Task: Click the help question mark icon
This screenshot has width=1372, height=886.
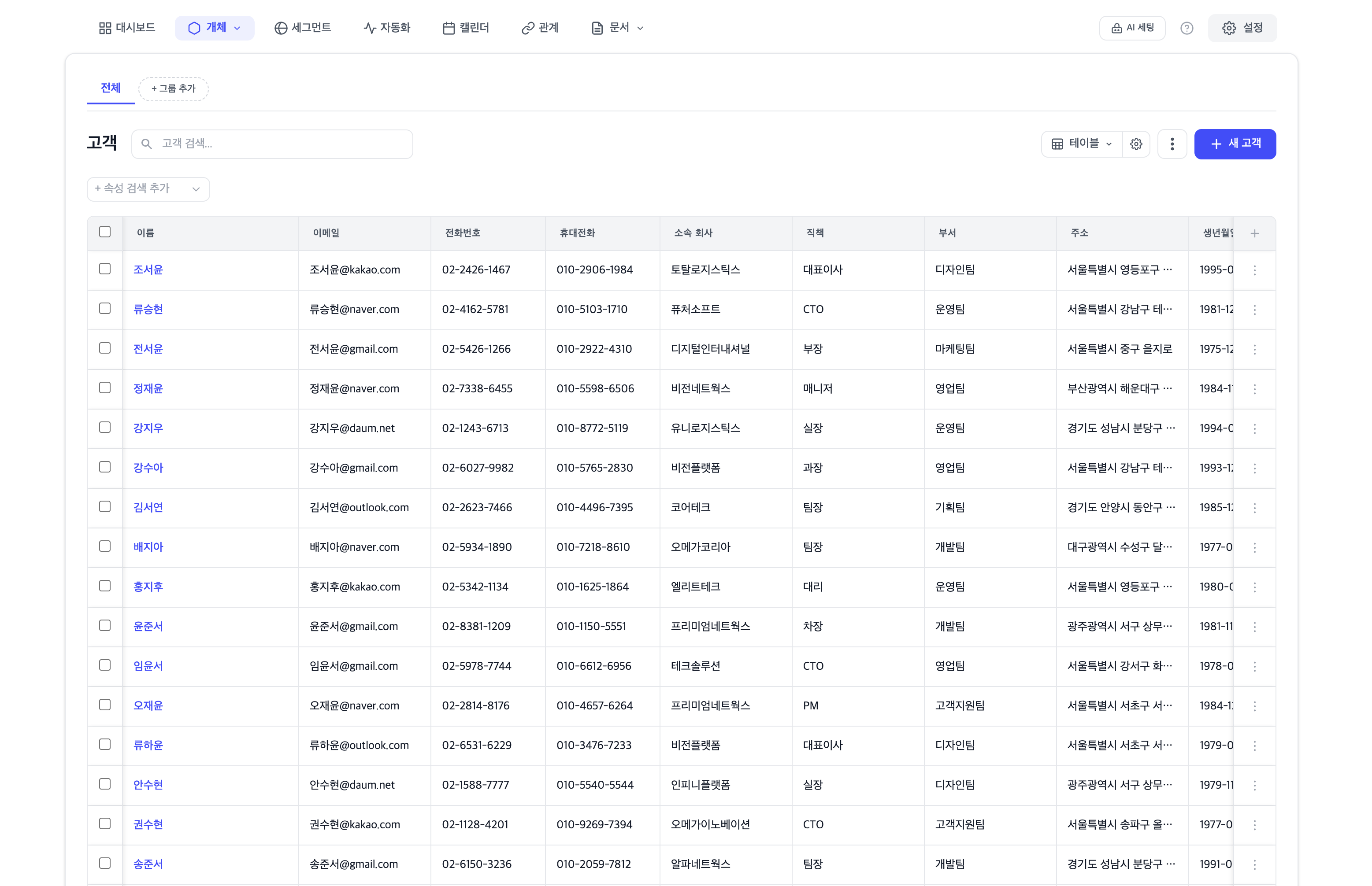Action: 1187,28
